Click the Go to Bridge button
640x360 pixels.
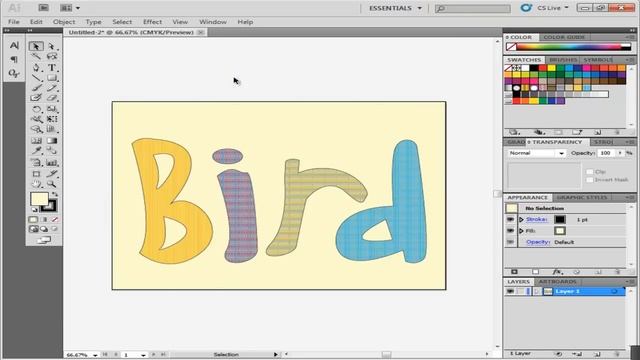[43, 8]
